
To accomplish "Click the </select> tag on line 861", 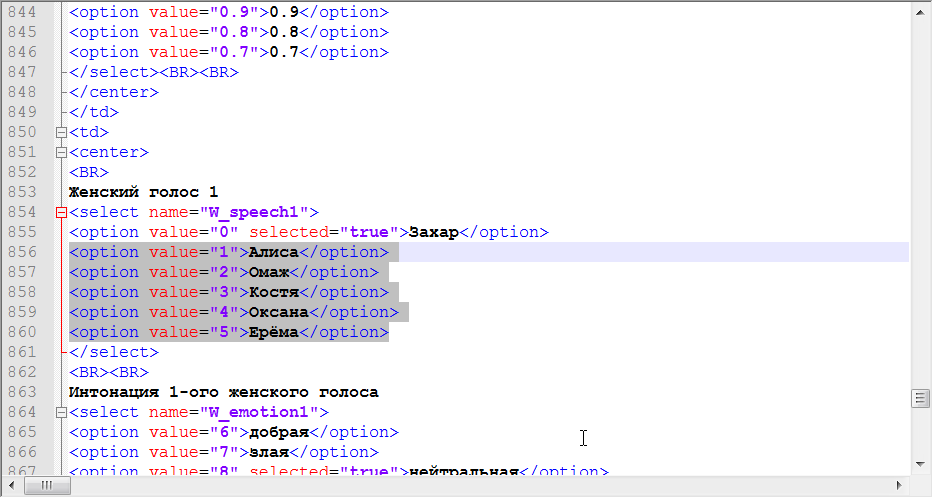I will (x=114, y=352).
